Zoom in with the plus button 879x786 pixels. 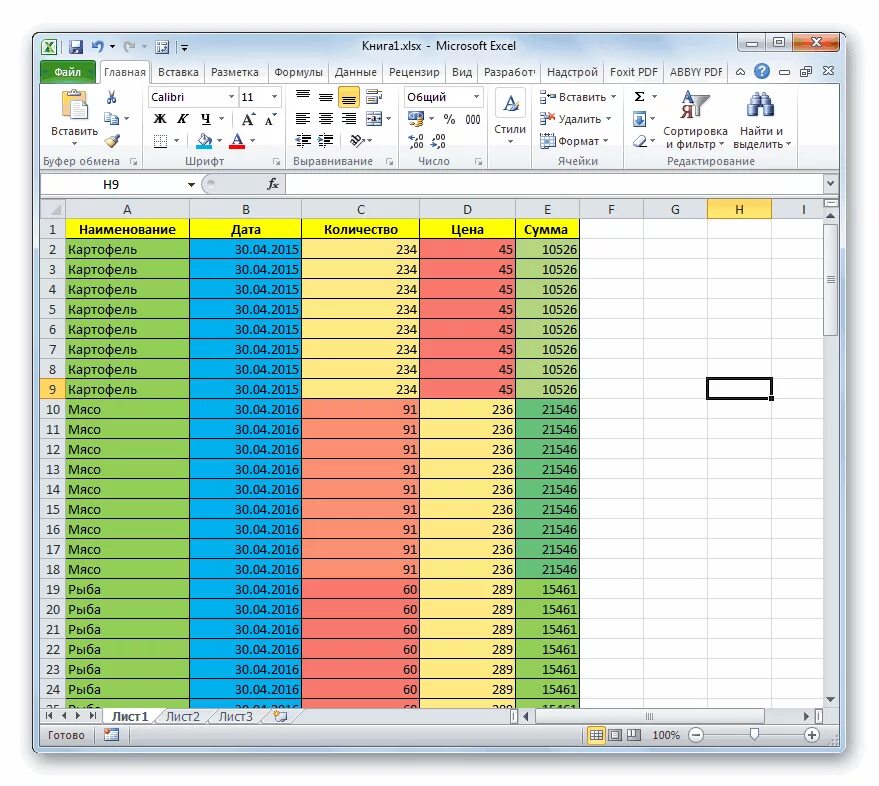coord(812,735)
